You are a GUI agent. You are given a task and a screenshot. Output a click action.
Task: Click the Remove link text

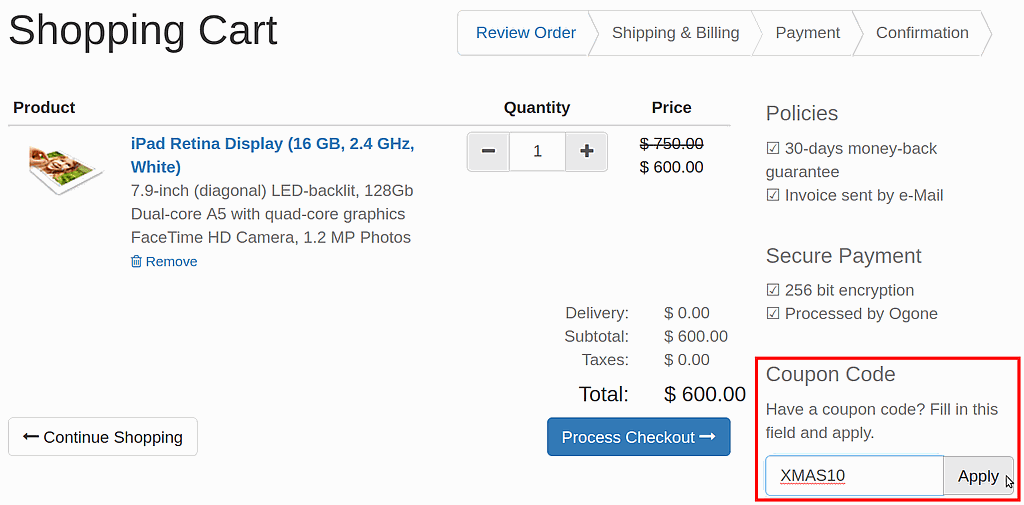172,262
